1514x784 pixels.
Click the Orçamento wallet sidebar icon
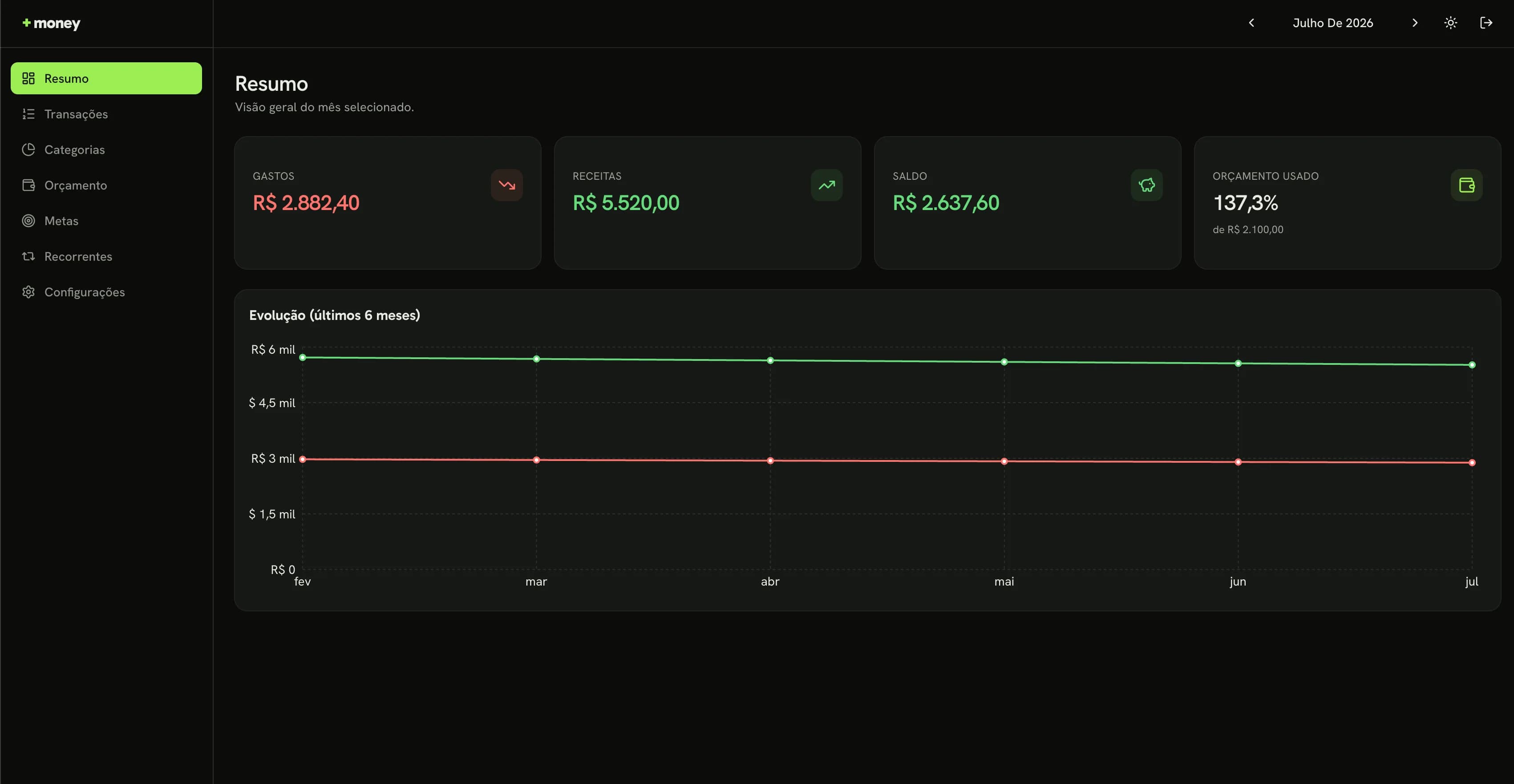pyautogui.click(x=28, y=185)
